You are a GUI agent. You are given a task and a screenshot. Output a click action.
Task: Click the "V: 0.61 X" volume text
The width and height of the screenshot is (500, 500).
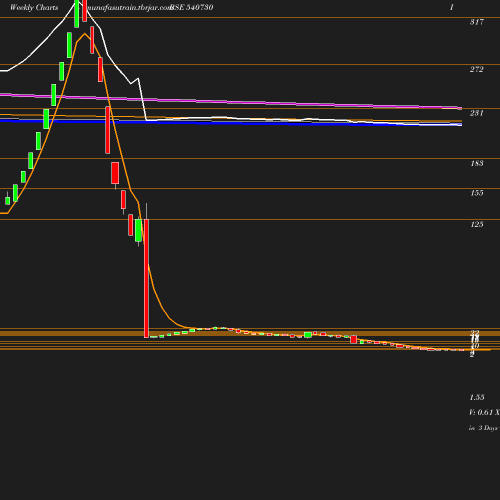pos(484,412)
